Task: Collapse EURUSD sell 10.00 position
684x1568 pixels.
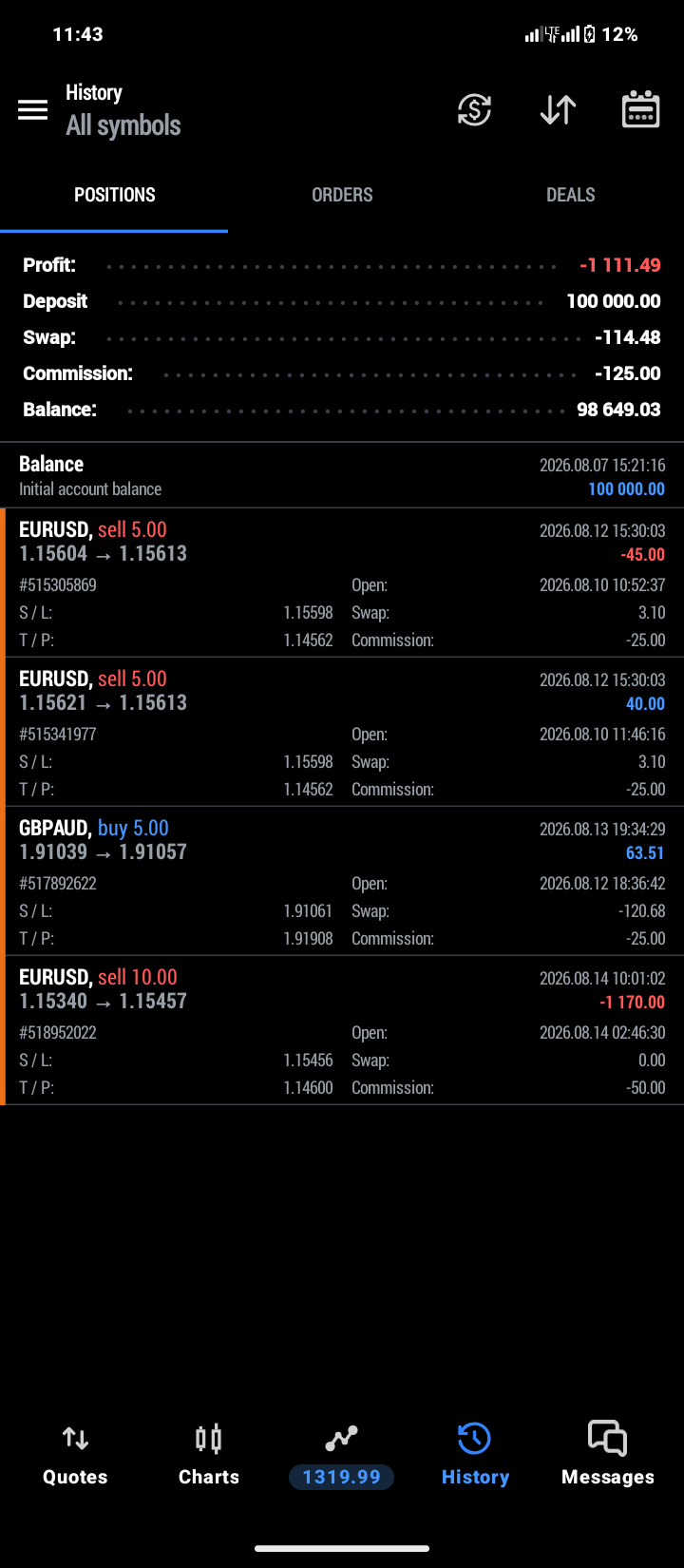Action: 342,1030
